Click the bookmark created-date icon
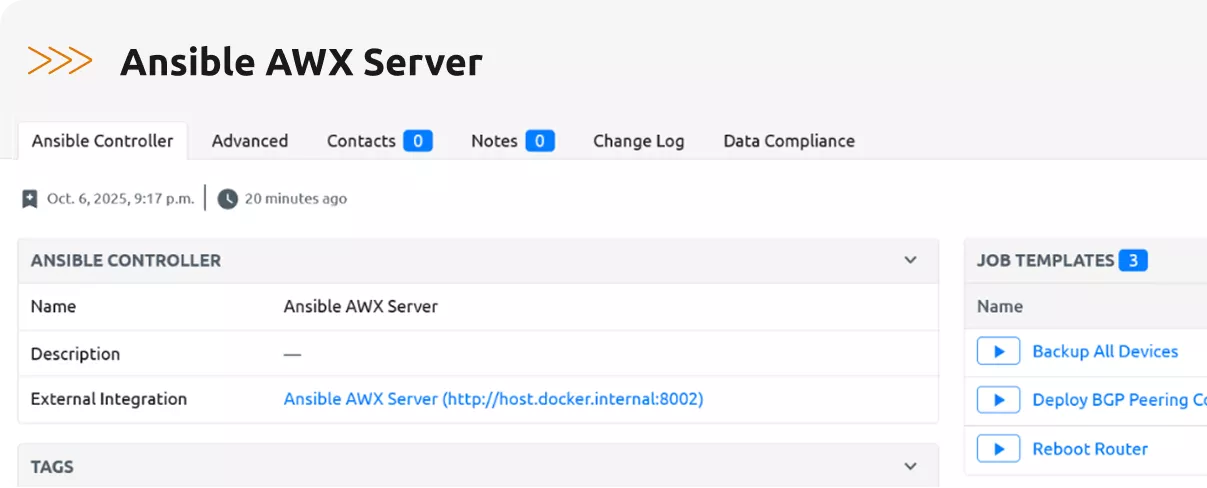 pos(30,199)
